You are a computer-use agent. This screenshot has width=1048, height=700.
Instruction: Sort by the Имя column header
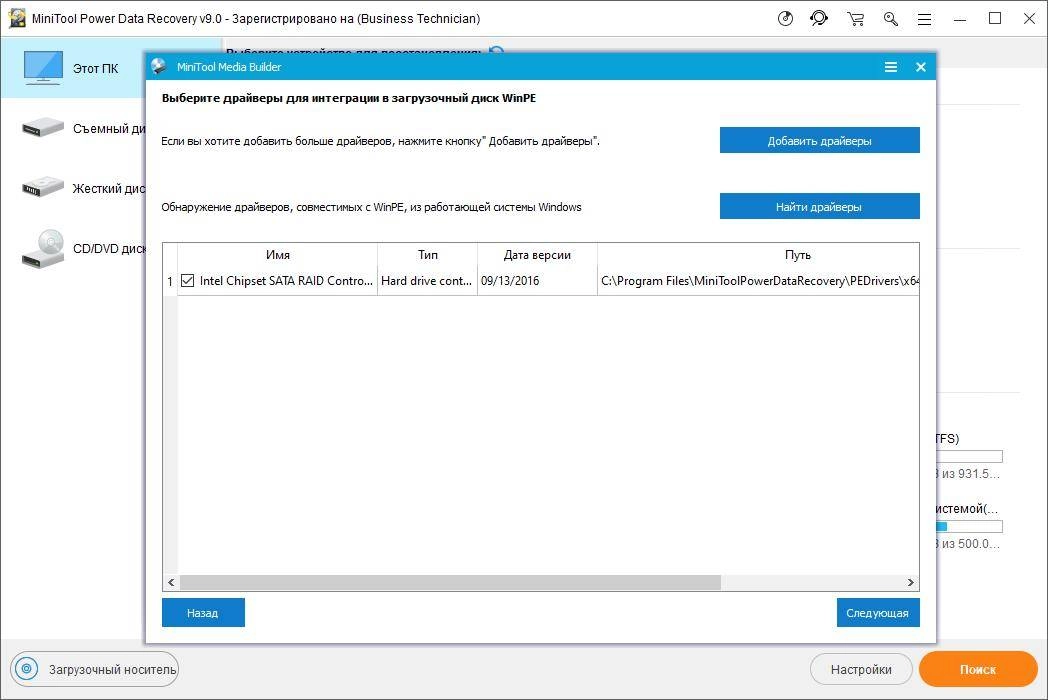[x=277, y=255]
